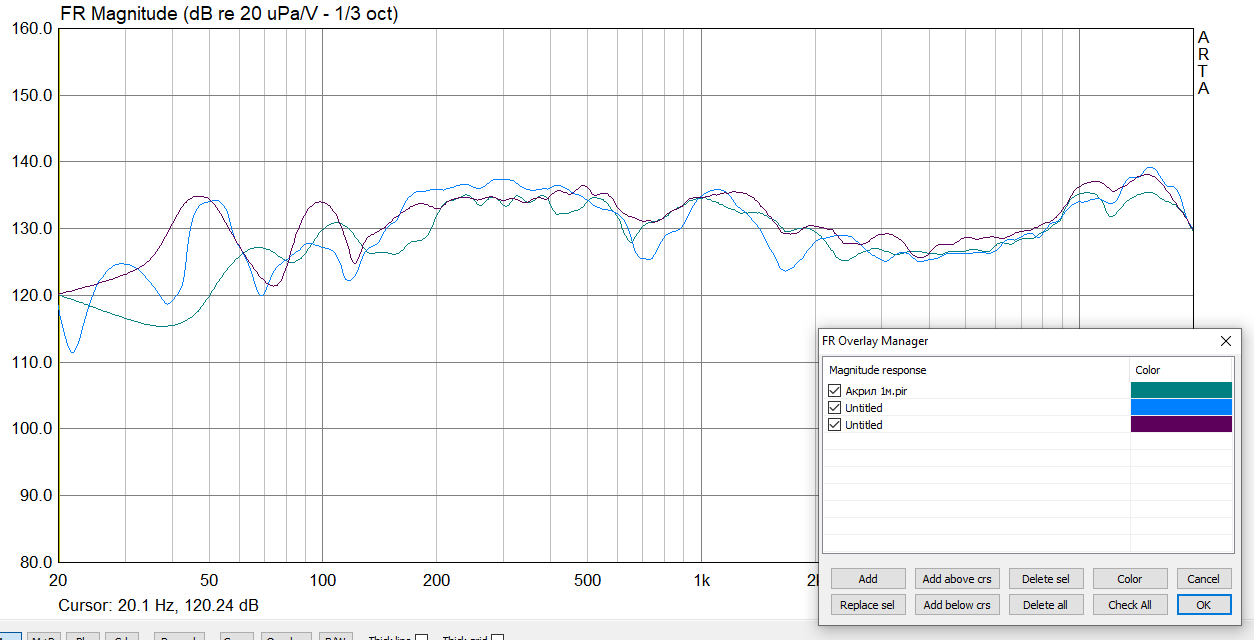Toggle the blue Untitled overlay checkbox

[x=834, y=408]
